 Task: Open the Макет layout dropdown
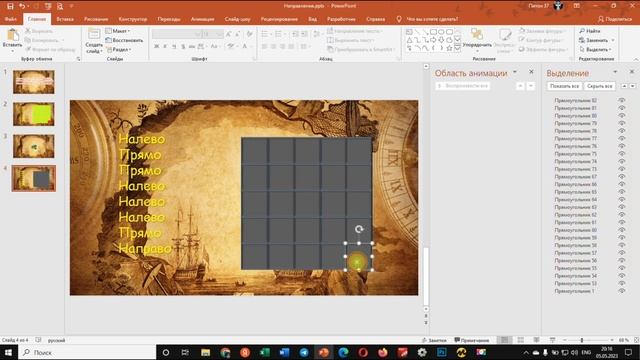[x=118, y=31]
